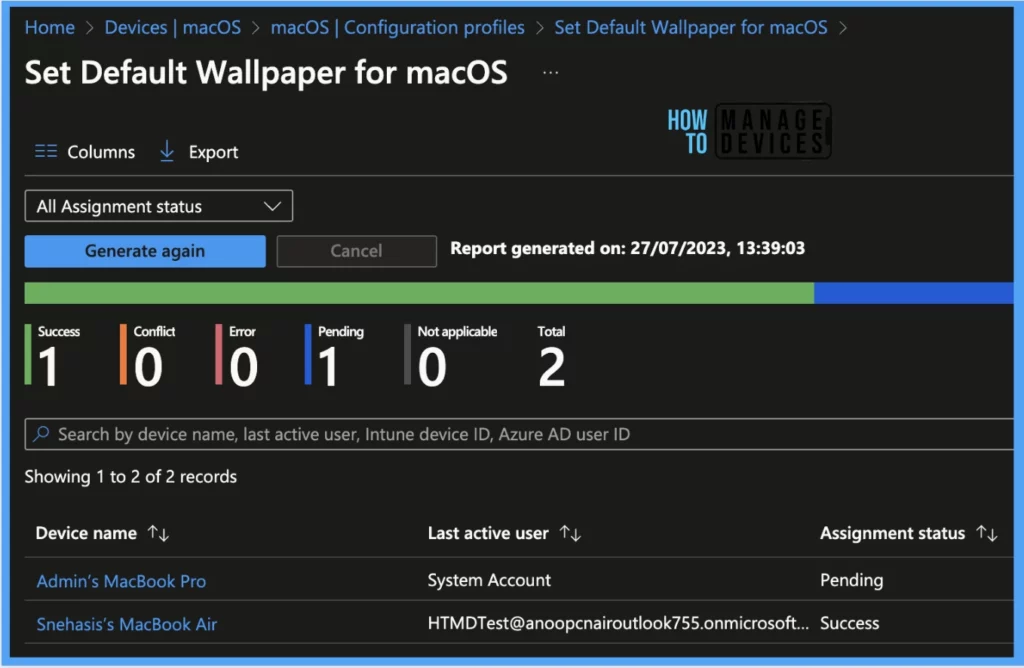1024x668 pixels.
Task: Click the Showing 1 to 2 of 2 records text
Action: (131, 477)
